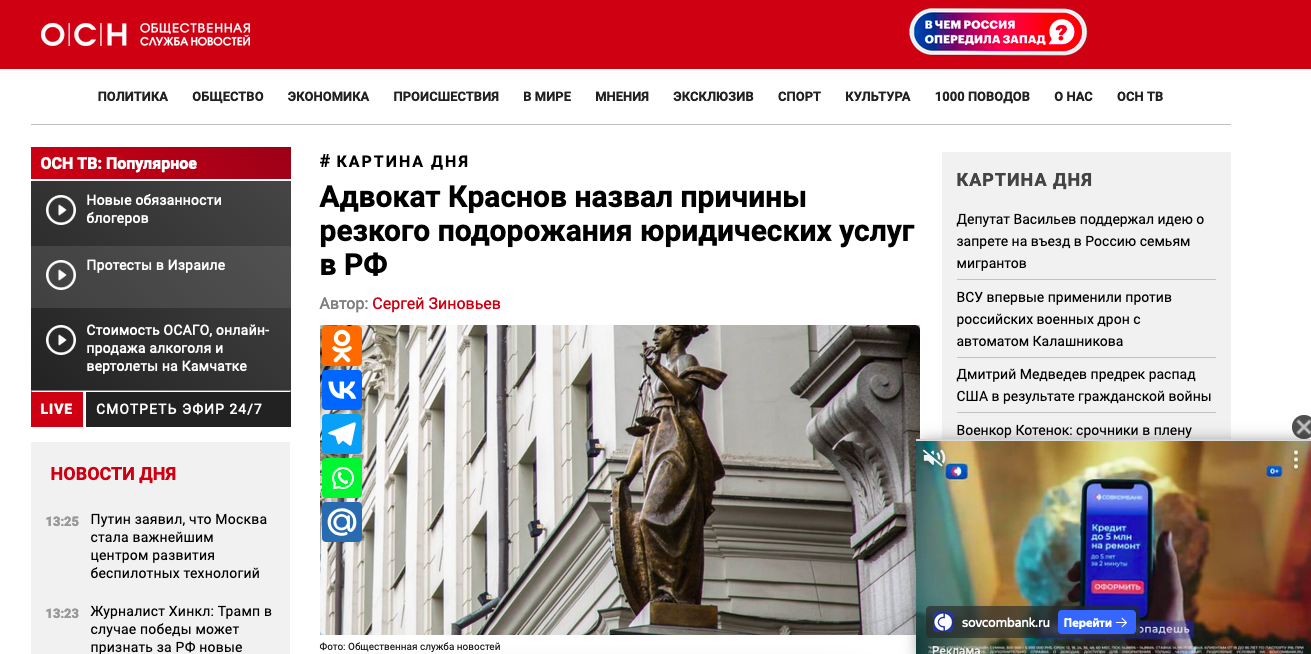Click the 'НОВОСТИ ДНЯ' heading
Viewport: 1311px width, 654px height.
coord(113,474)
